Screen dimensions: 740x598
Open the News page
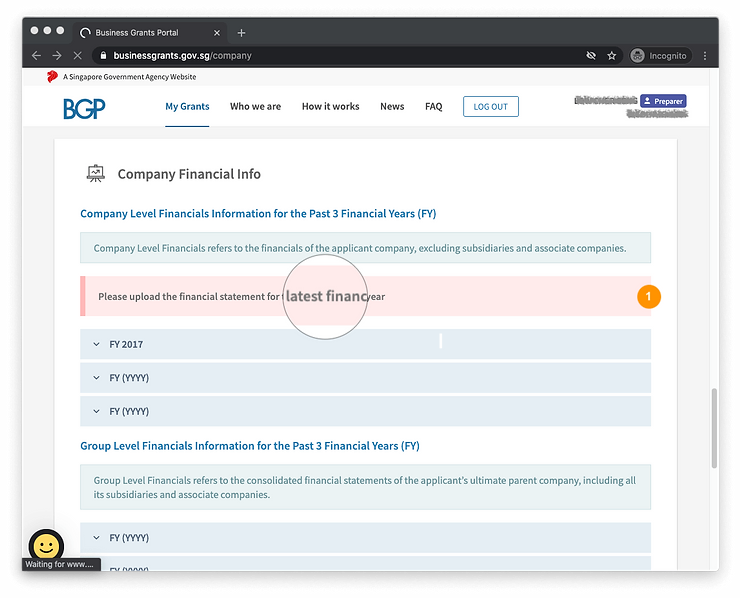coord(392,107)
